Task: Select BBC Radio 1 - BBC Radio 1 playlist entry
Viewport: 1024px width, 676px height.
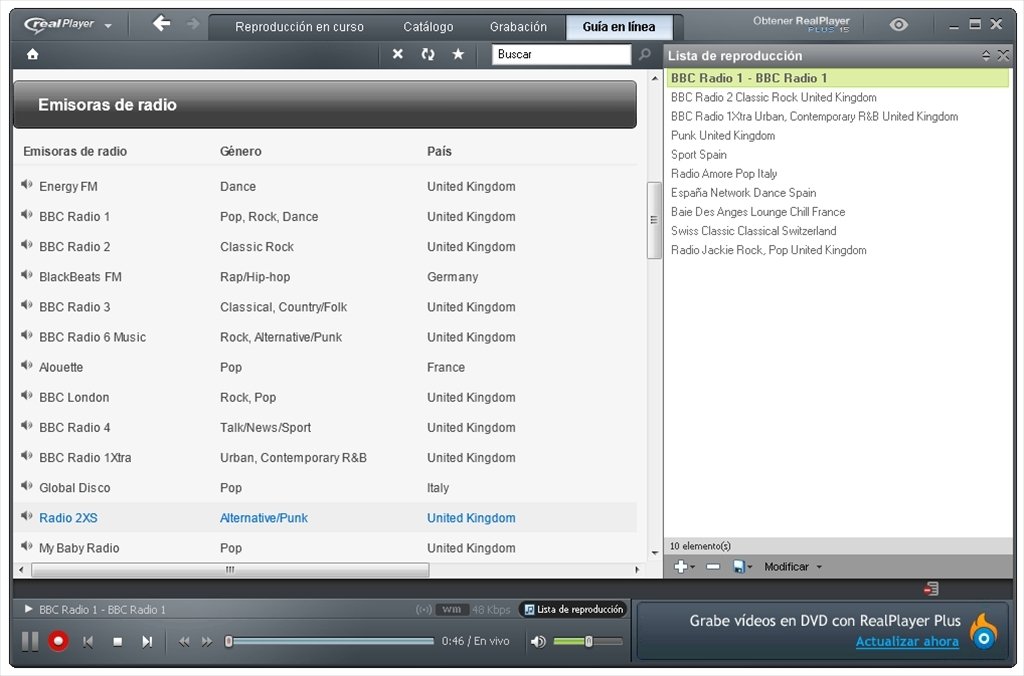Action: 839,78
